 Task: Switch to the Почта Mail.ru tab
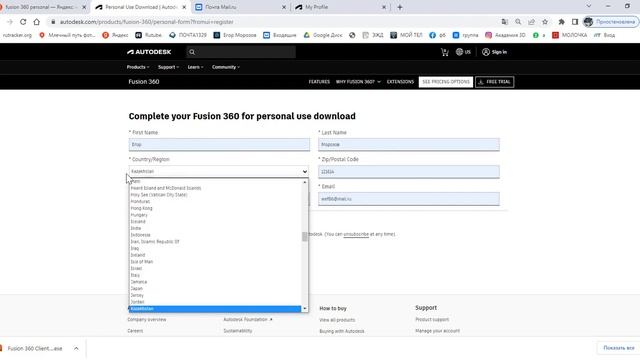pyautogui.click(x=240, y=7)
